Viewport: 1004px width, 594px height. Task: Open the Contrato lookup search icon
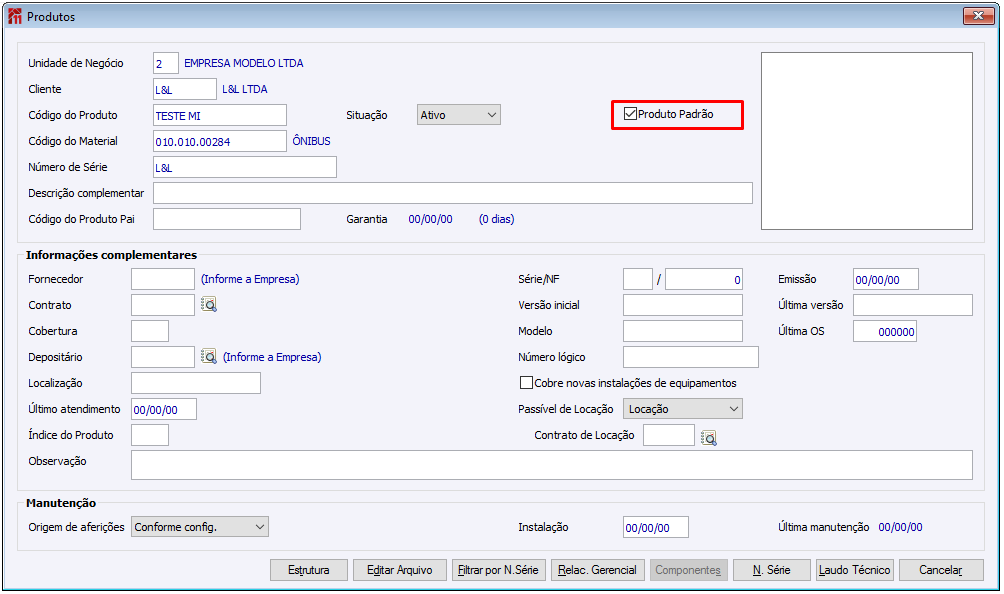tap(209, 305)
